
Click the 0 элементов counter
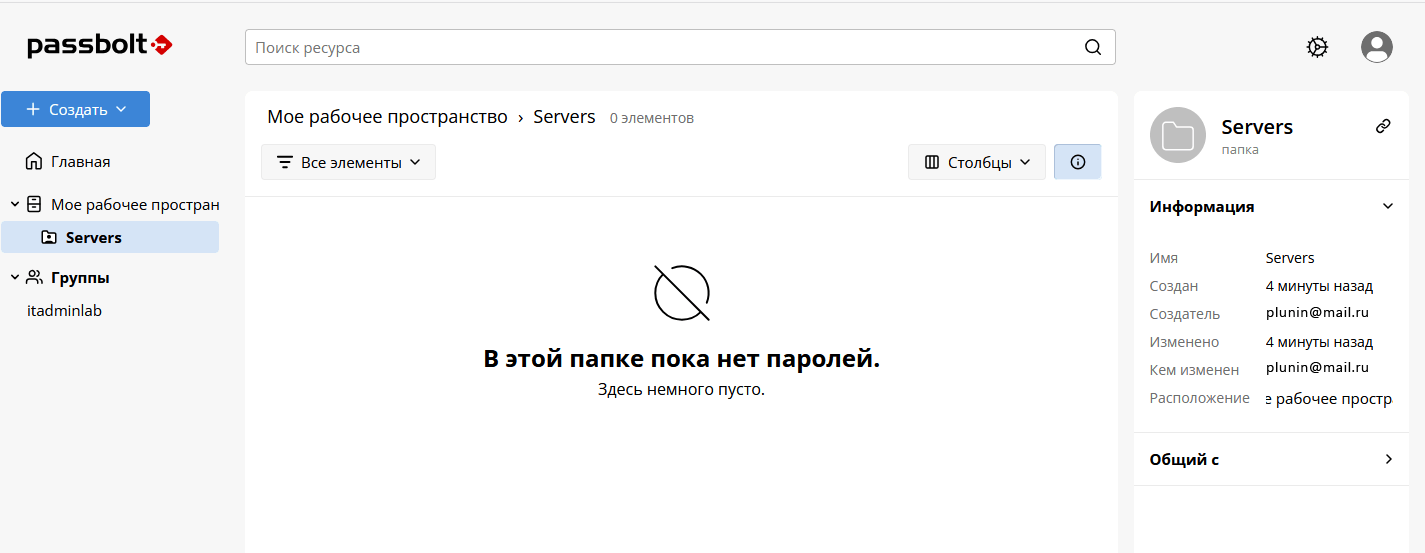pyautogui.click(x=652, y=118)
